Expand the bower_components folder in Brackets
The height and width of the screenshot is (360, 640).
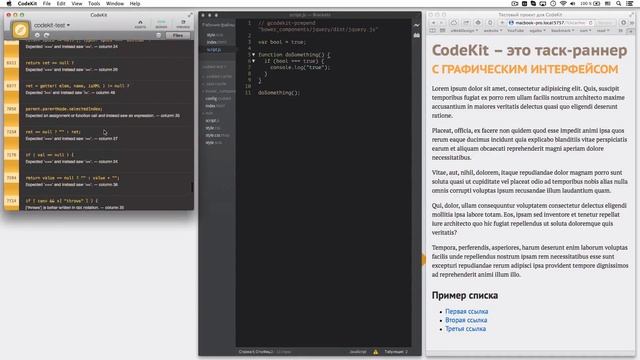click(x=220, y=91)
